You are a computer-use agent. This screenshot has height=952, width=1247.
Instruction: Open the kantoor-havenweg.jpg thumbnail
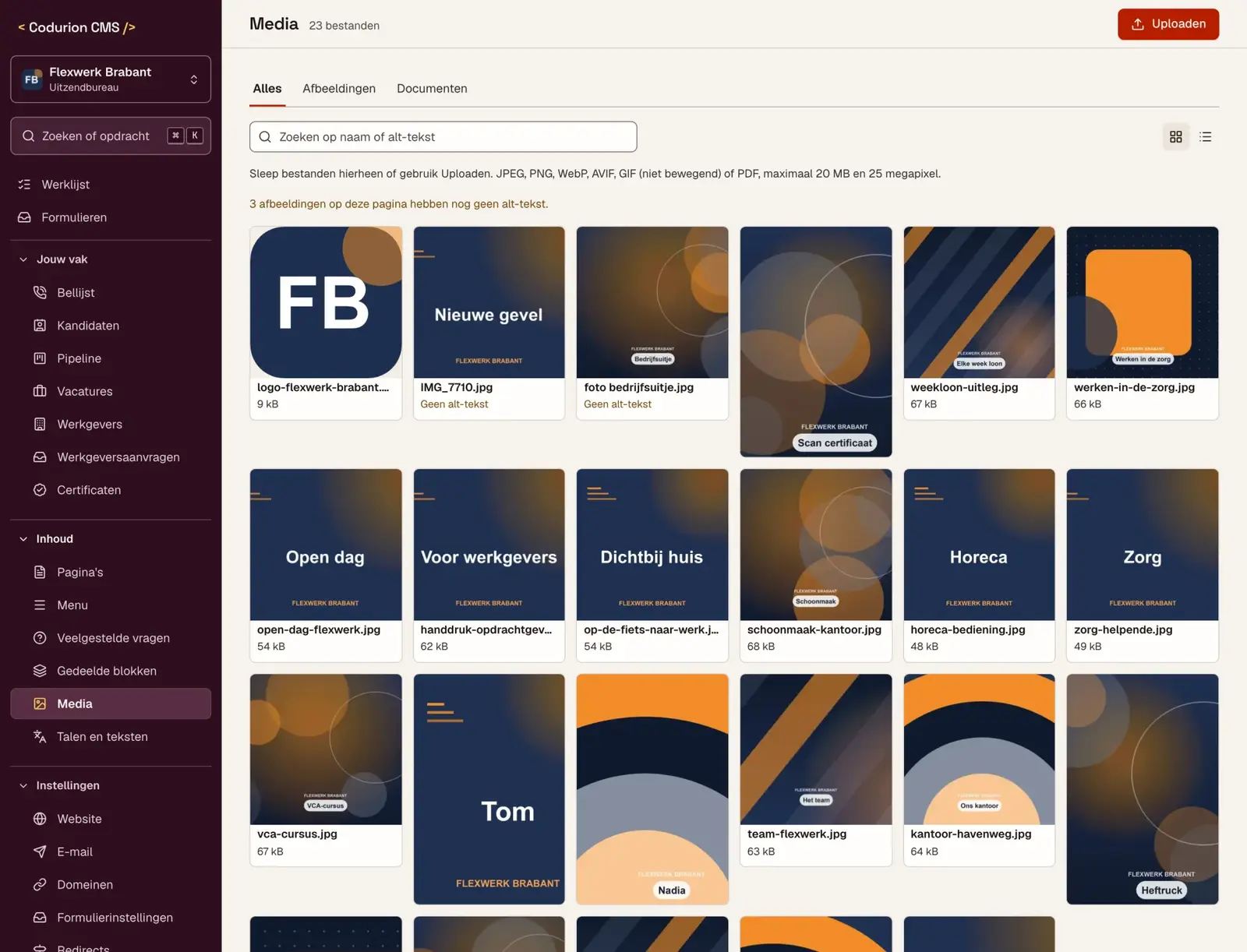(979, 750)
